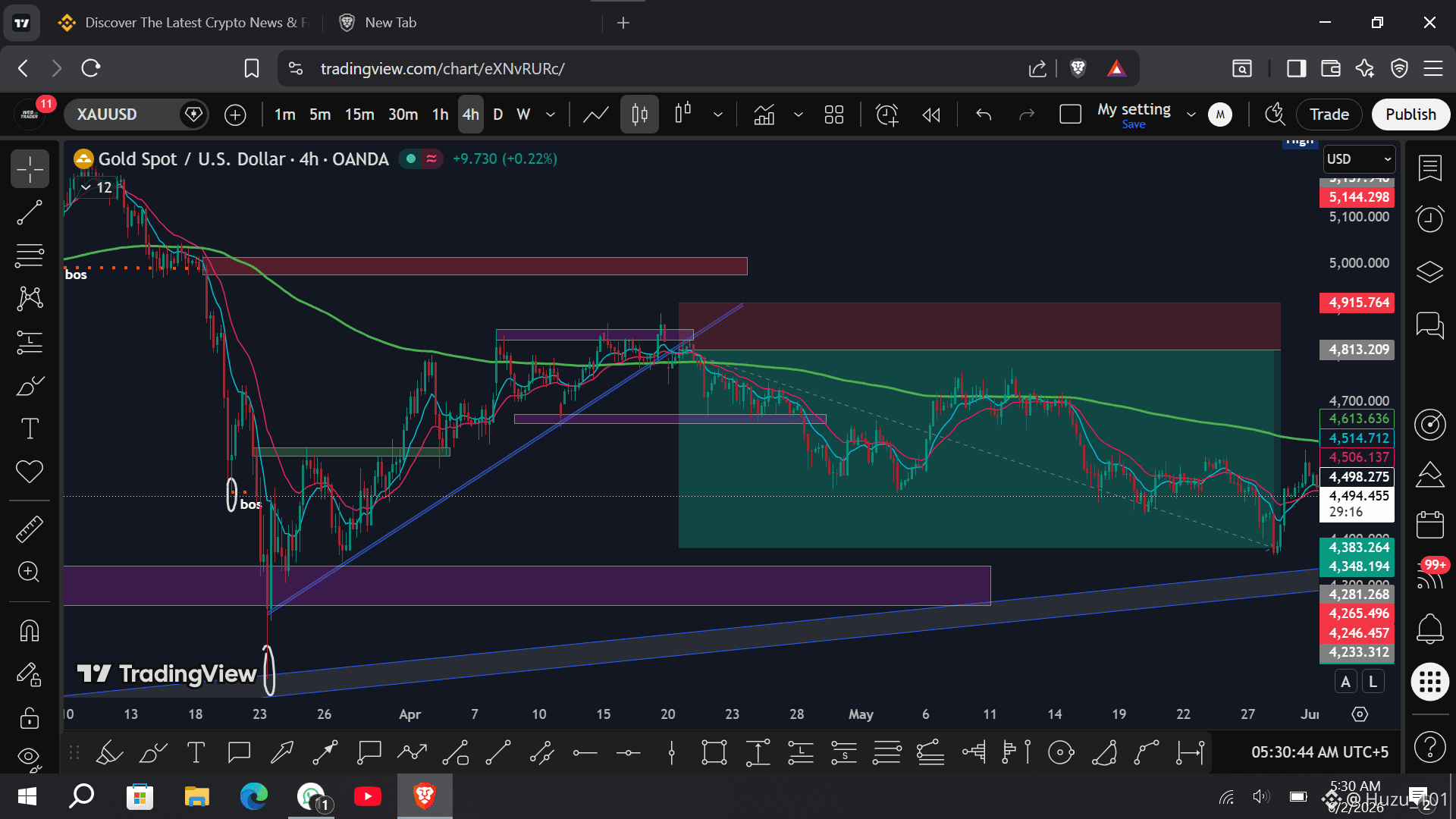Open Fibonacci retracement tools in left sidebar

click(30, 256)
